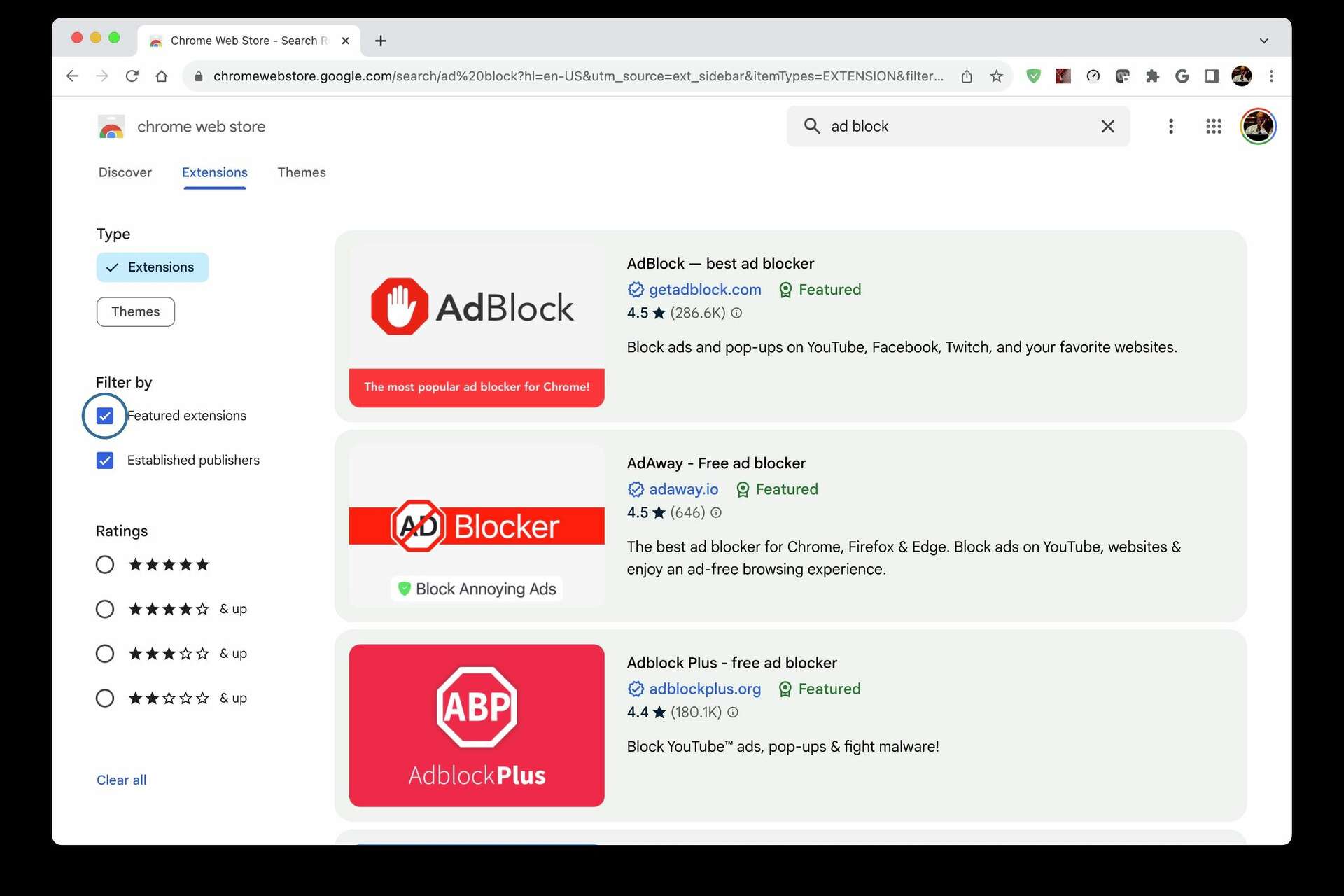
Task: Click the info icon next to AdAway rating
Action: pos(716,512)
